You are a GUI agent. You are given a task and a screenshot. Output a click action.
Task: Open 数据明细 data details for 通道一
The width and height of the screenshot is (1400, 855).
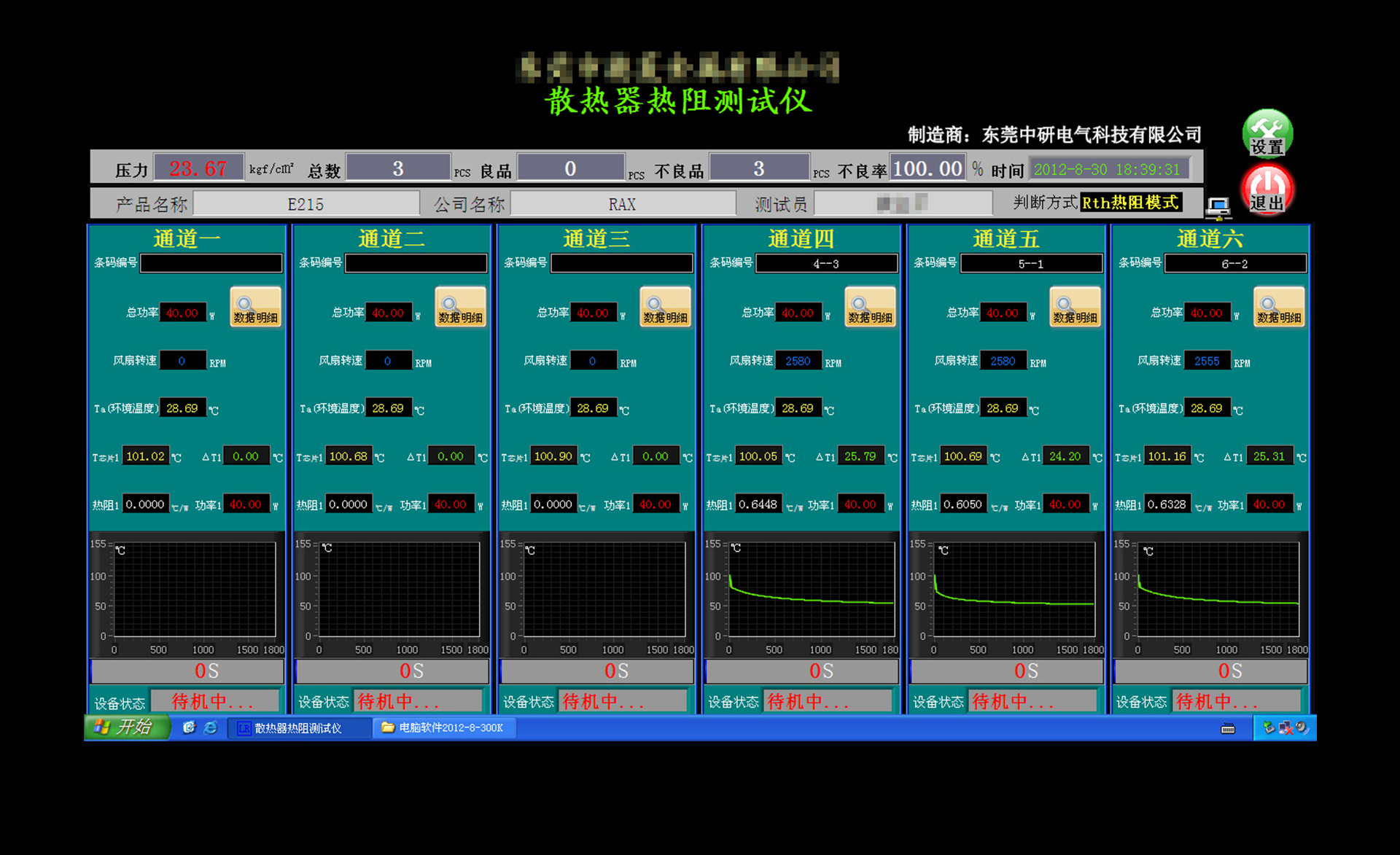[x=255, y=307]
